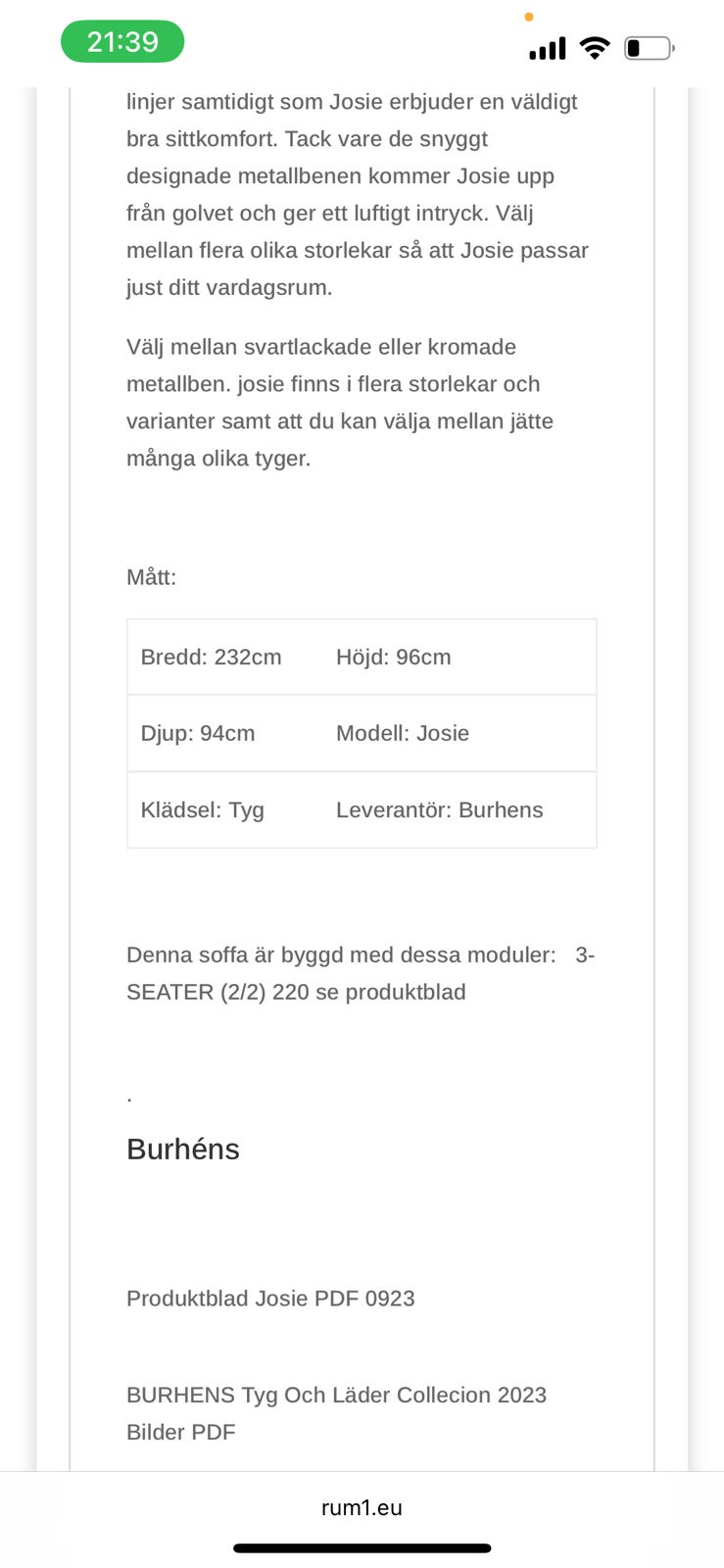724x1568 pixels.
Task: Tap the rum1.eu address bar
Action: pyautogui.click(x=362, y=1508)
